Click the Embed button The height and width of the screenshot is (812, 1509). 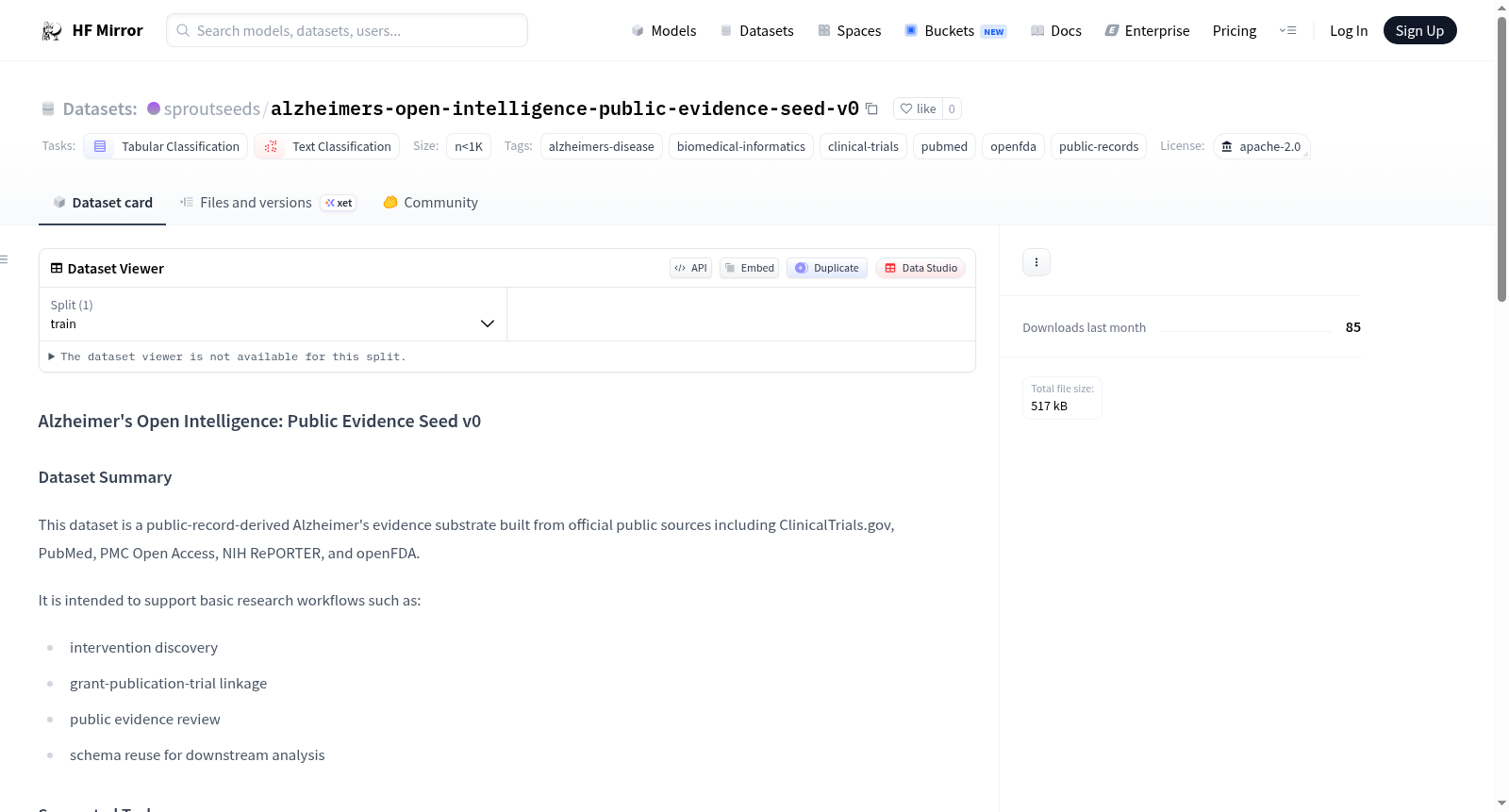[750, 268]
